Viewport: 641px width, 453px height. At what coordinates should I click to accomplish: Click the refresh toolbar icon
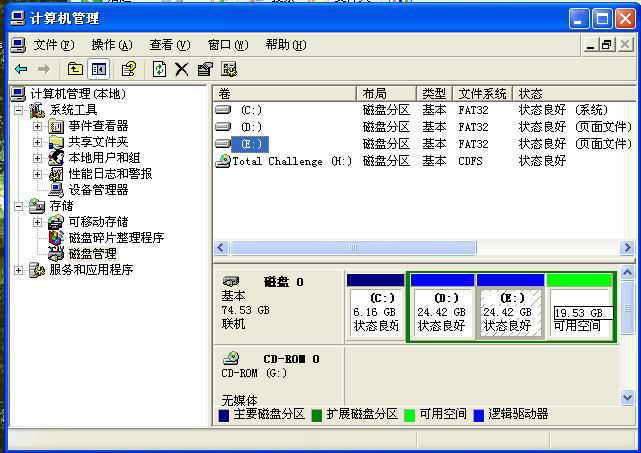(x=159, y=69)
